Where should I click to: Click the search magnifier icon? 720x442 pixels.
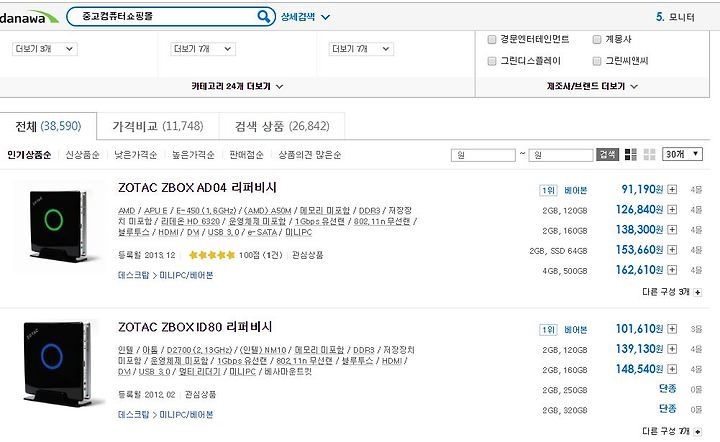point(263,17)
